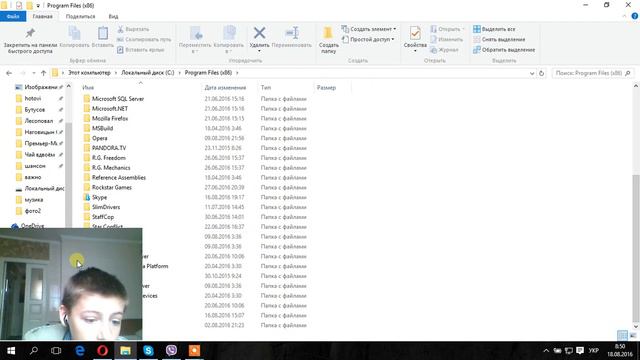Open Viber from the taskbar
Viewport: 640px width, 360px height.
pos(171,351)
